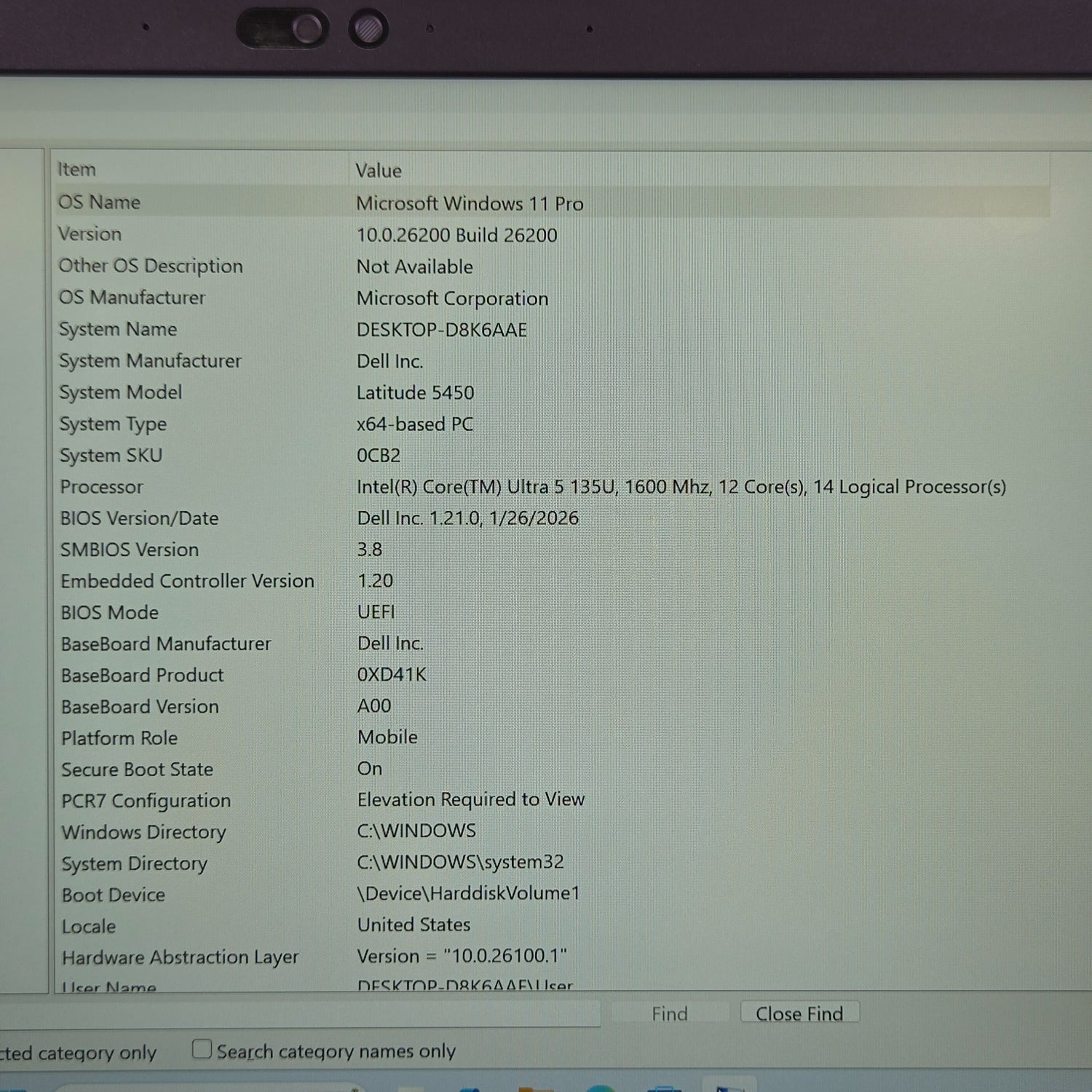Click the Find button

(x=670, y=1013)
